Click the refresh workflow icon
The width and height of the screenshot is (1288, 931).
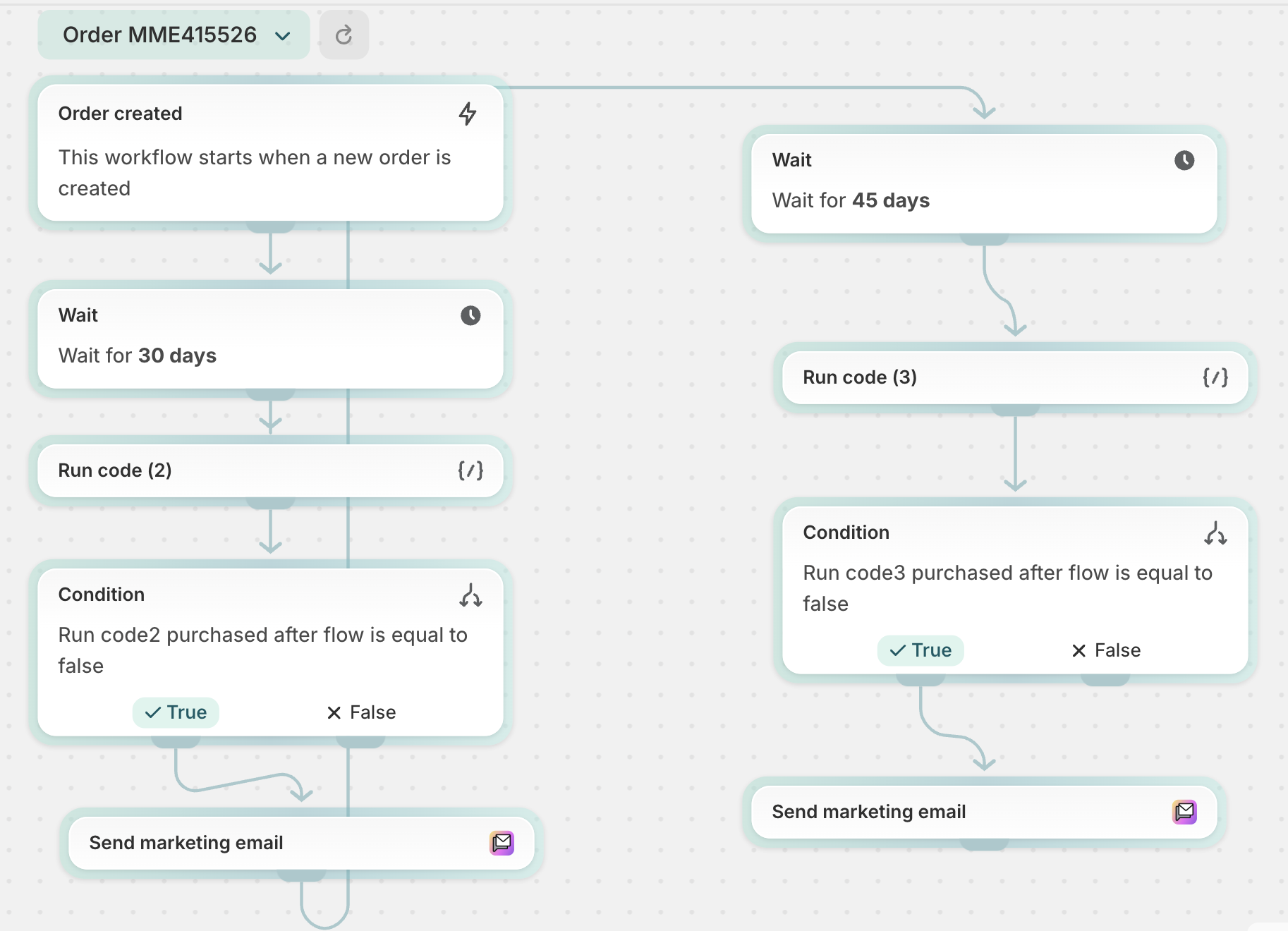[344, 35]
